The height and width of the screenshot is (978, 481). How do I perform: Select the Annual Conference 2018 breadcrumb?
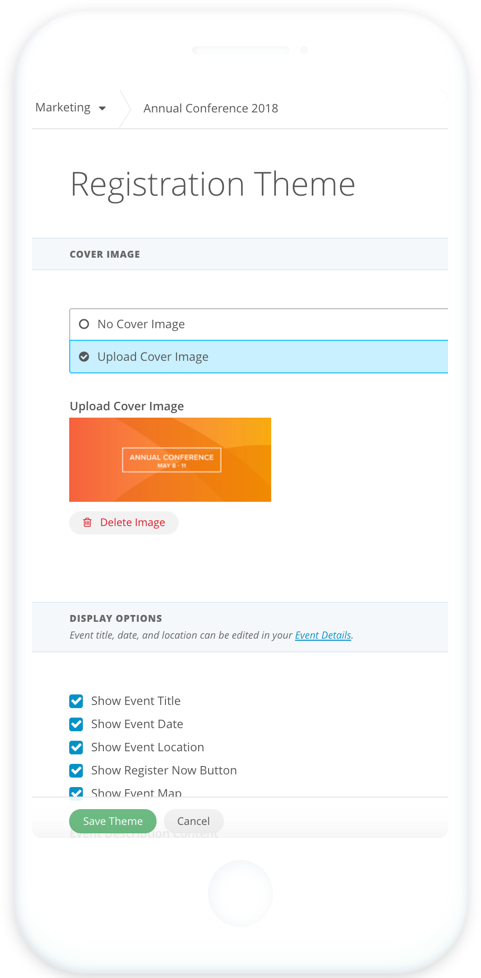point(211,109)
